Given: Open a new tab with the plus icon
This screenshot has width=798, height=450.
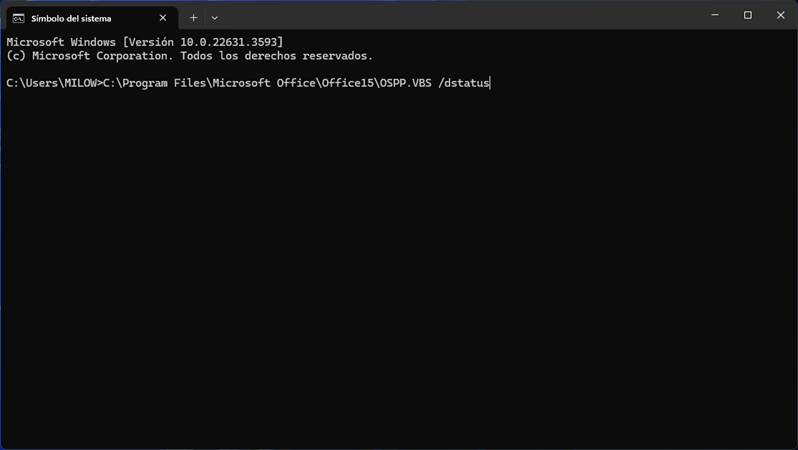Looking at the screenshot, I should [194, 18].
